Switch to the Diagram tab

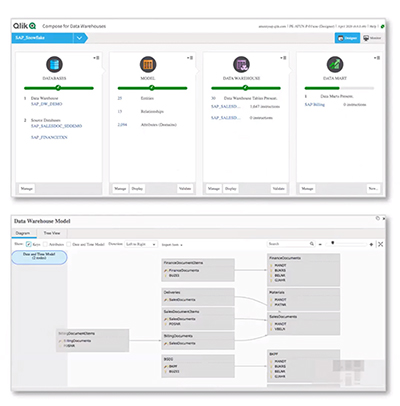click(x=23, y=233)
